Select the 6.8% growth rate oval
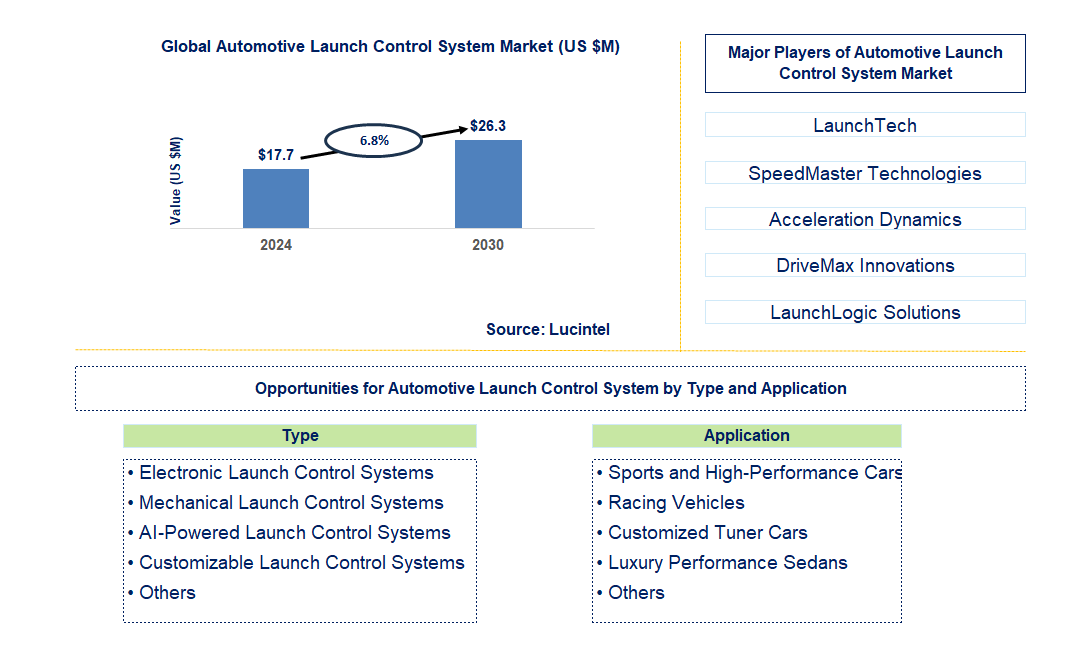The image size is (1090, 663). [x=372, y=142]
